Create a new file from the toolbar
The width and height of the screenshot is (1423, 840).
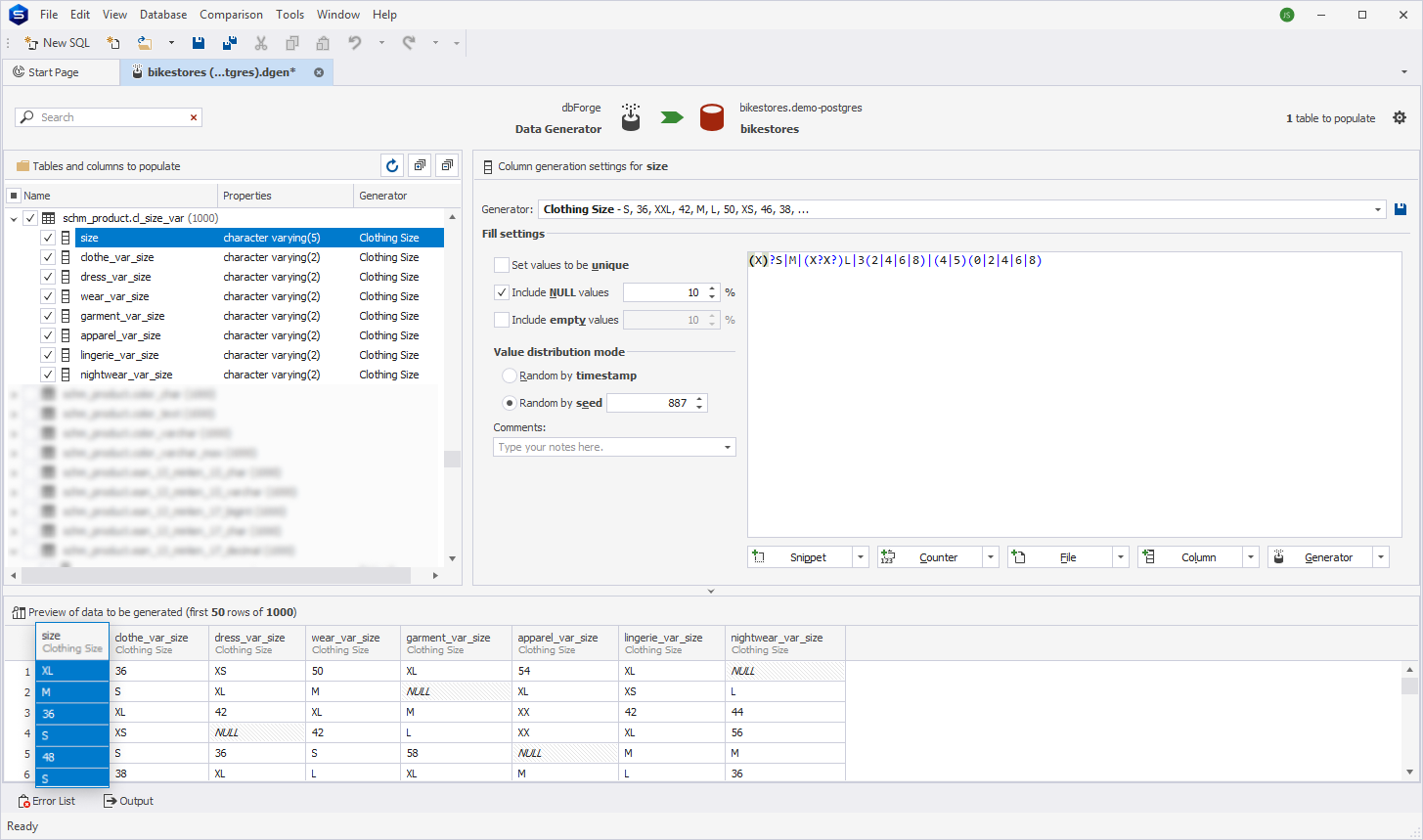point(113,43)
